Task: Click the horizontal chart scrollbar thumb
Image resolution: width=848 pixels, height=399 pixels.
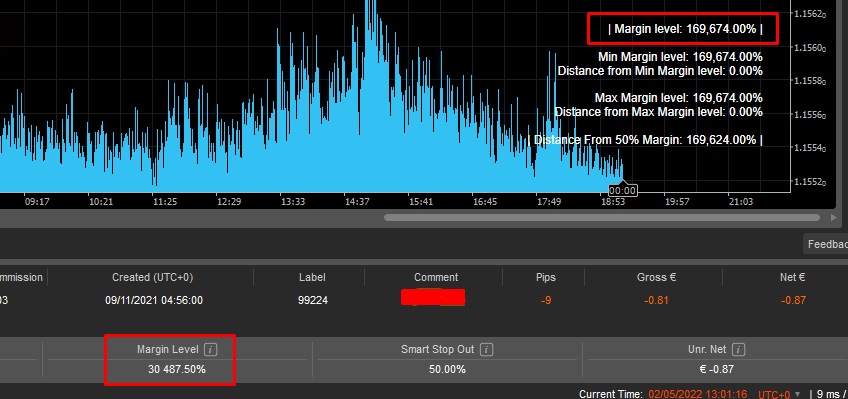Action: point(602,217)
